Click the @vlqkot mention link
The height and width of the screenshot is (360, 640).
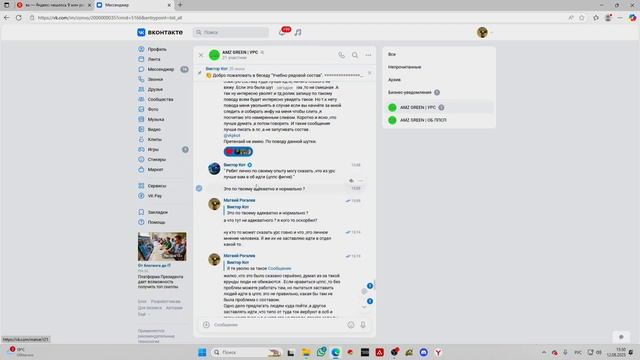coord(232,136)
